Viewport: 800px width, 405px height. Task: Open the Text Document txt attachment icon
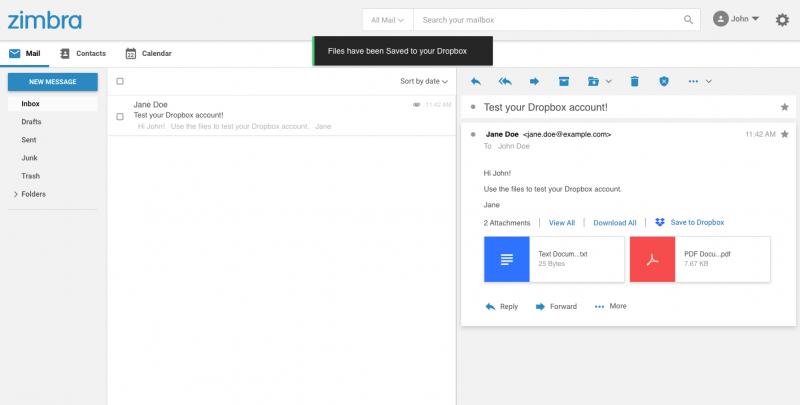(x=507, y=259)
